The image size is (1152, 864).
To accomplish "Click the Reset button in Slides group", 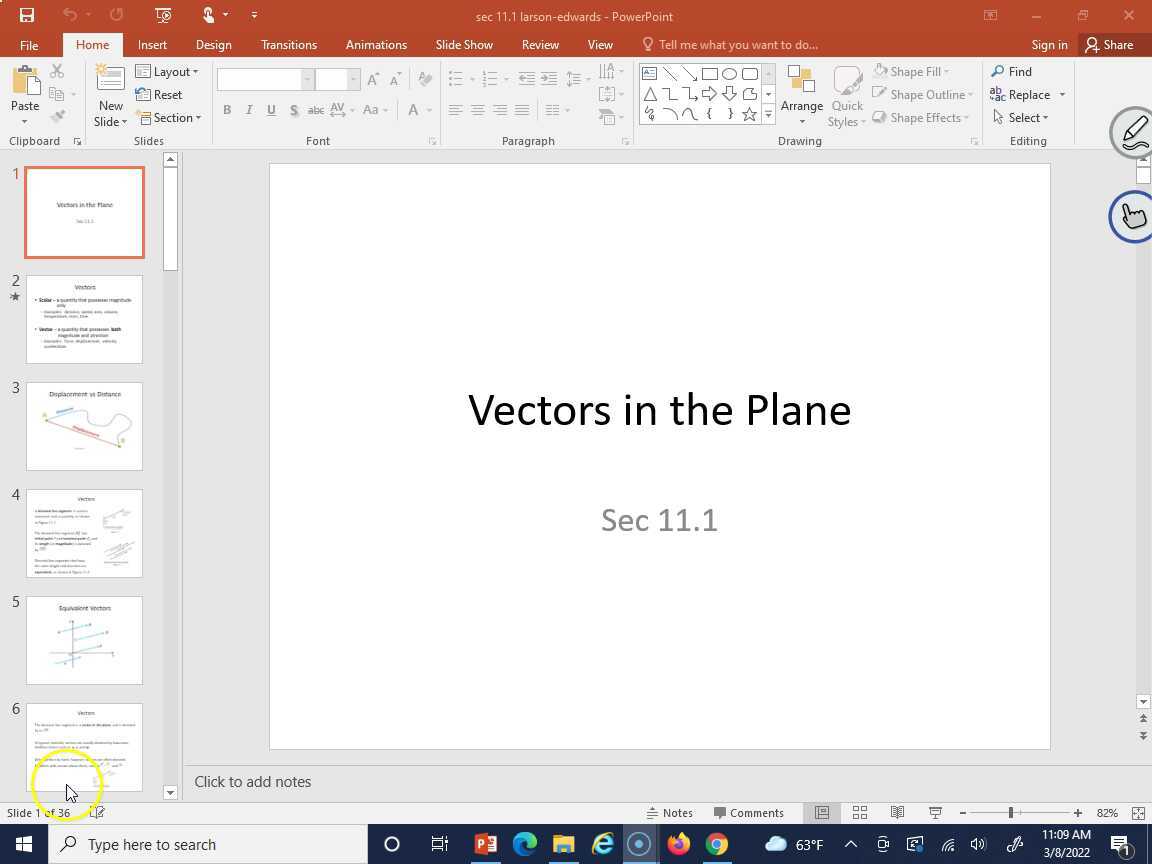I will coord(159,94).
